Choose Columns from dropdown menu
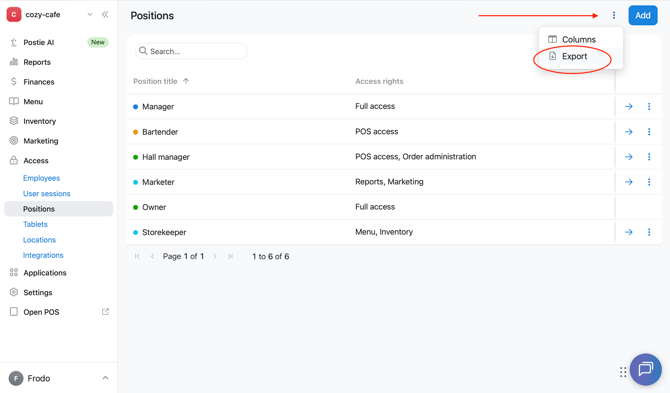This screenshot has height=393, width=670. (581, 39)
